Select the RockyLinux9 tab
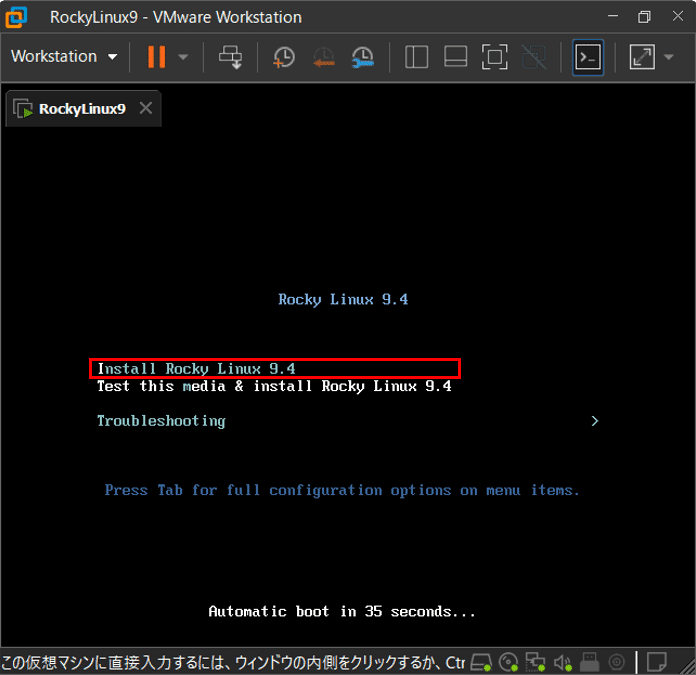The height and width of the screenshot is (675, 696). pyautogui.click(x=83, y=109)
